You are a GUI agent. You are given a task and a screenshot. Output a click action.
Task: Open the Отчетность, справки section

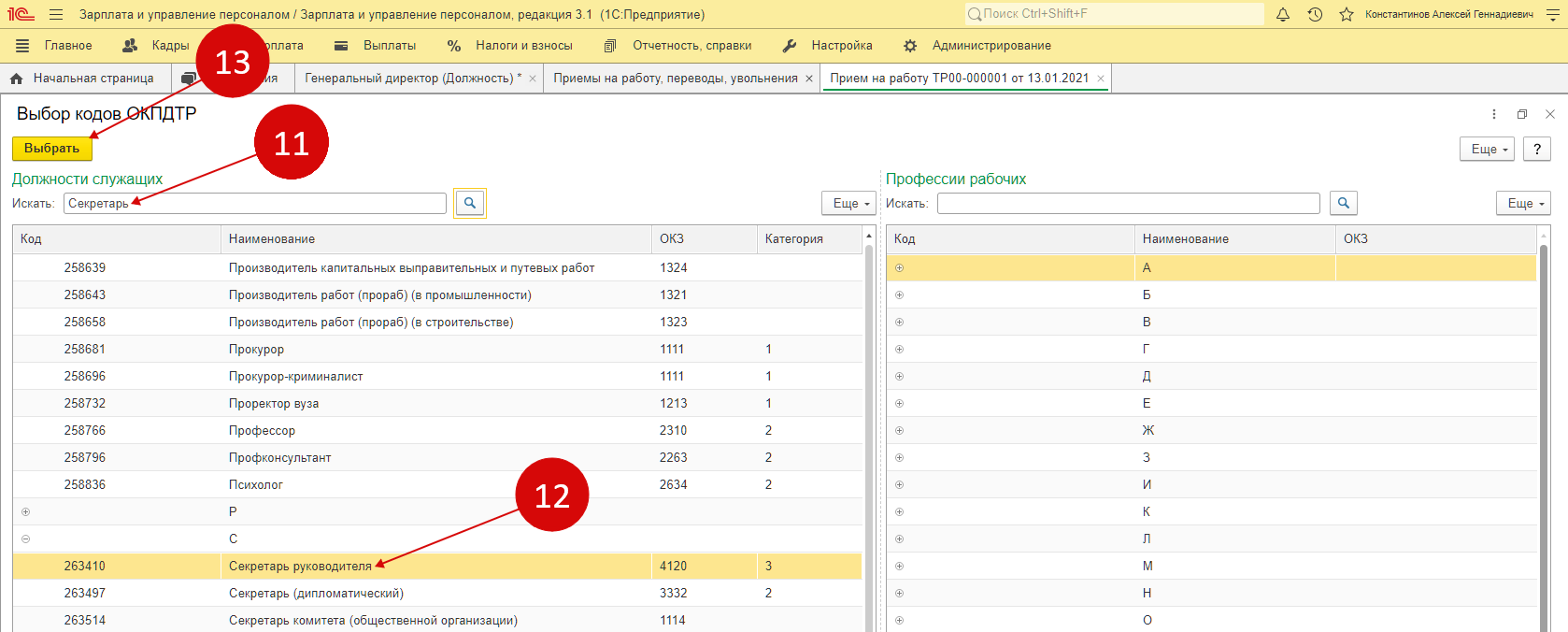678,45
